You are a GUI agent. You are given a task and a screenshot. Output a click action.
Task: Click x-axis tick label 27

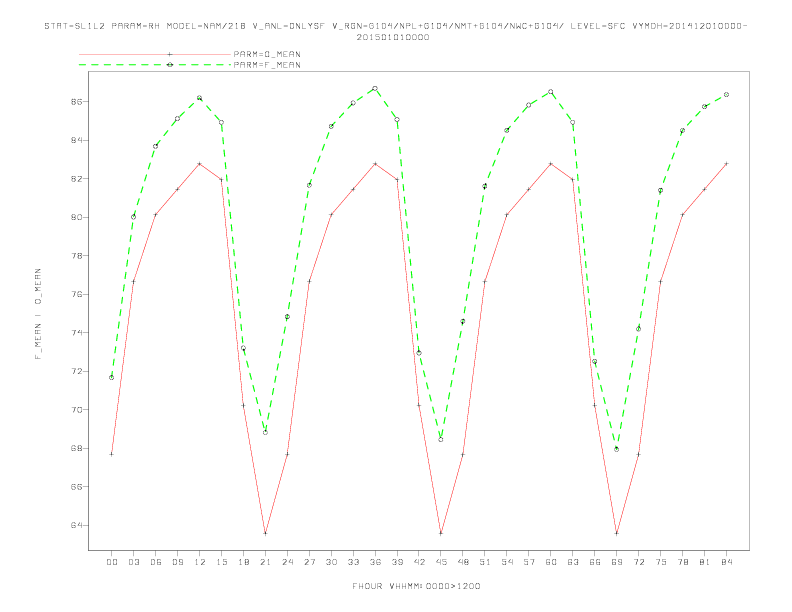309,562
